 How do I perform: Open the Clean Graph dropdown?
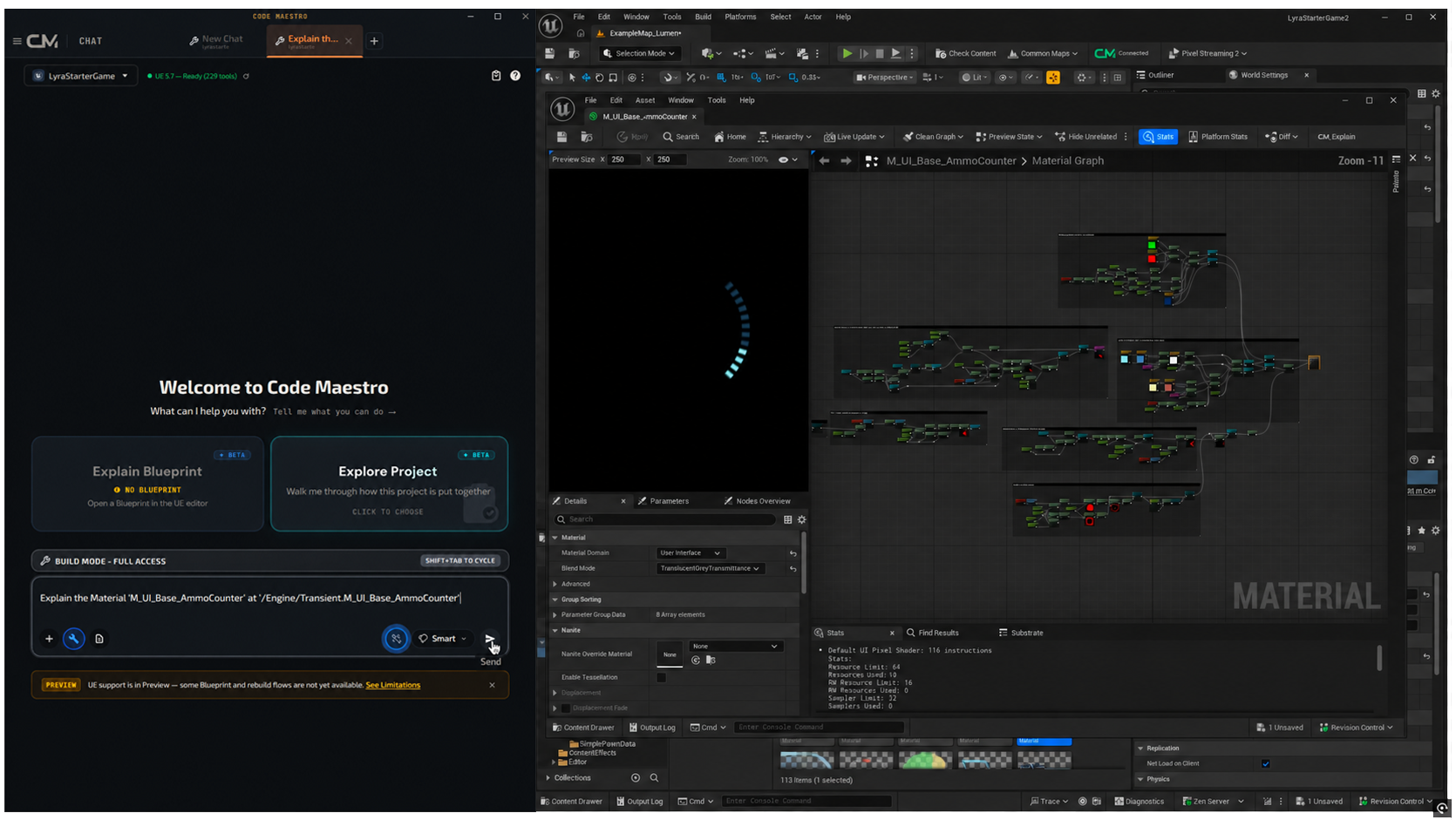pos(933,137)
